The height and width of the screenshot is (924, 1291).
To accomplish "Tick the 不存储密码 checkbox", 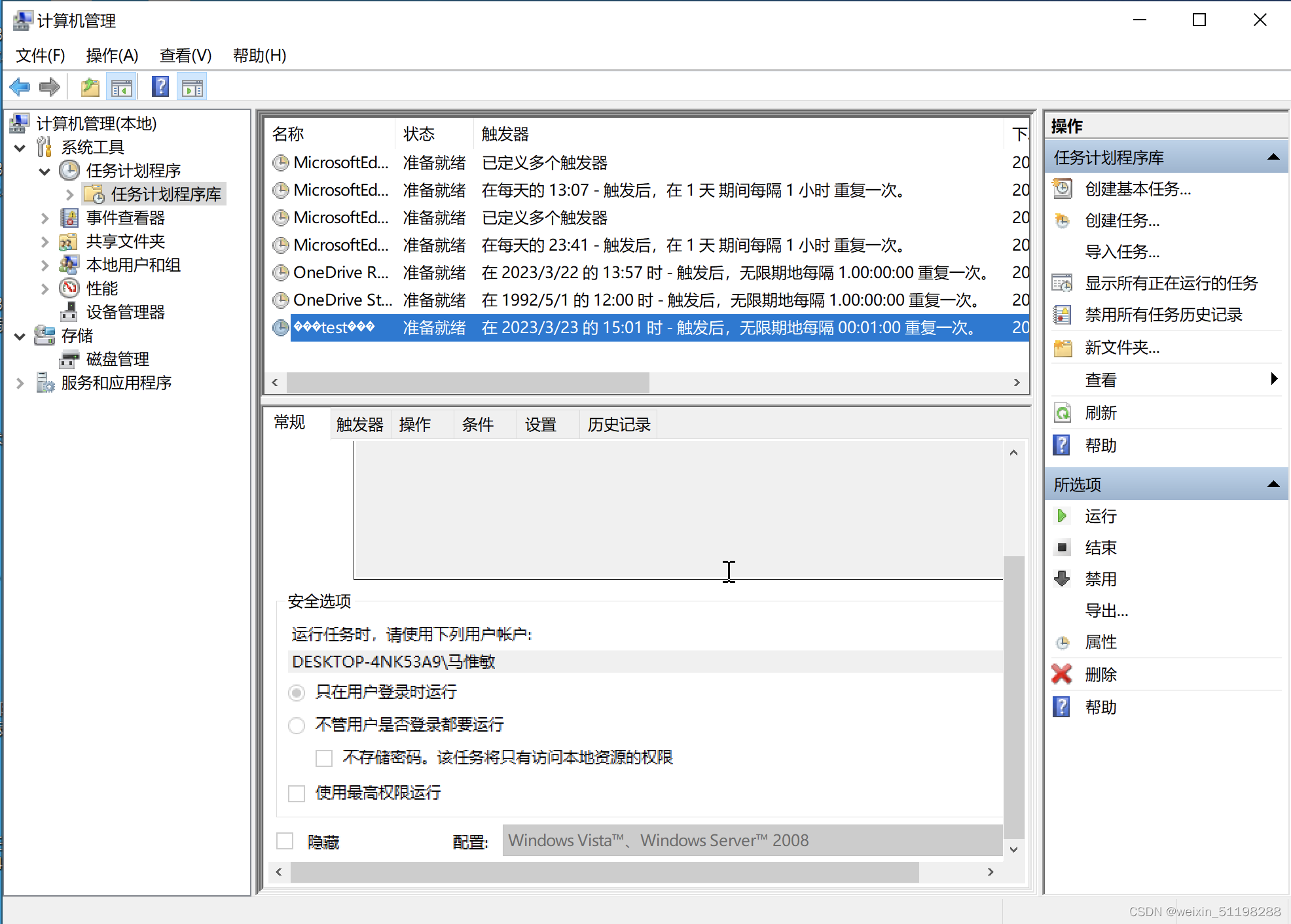I will coord(324,758).
